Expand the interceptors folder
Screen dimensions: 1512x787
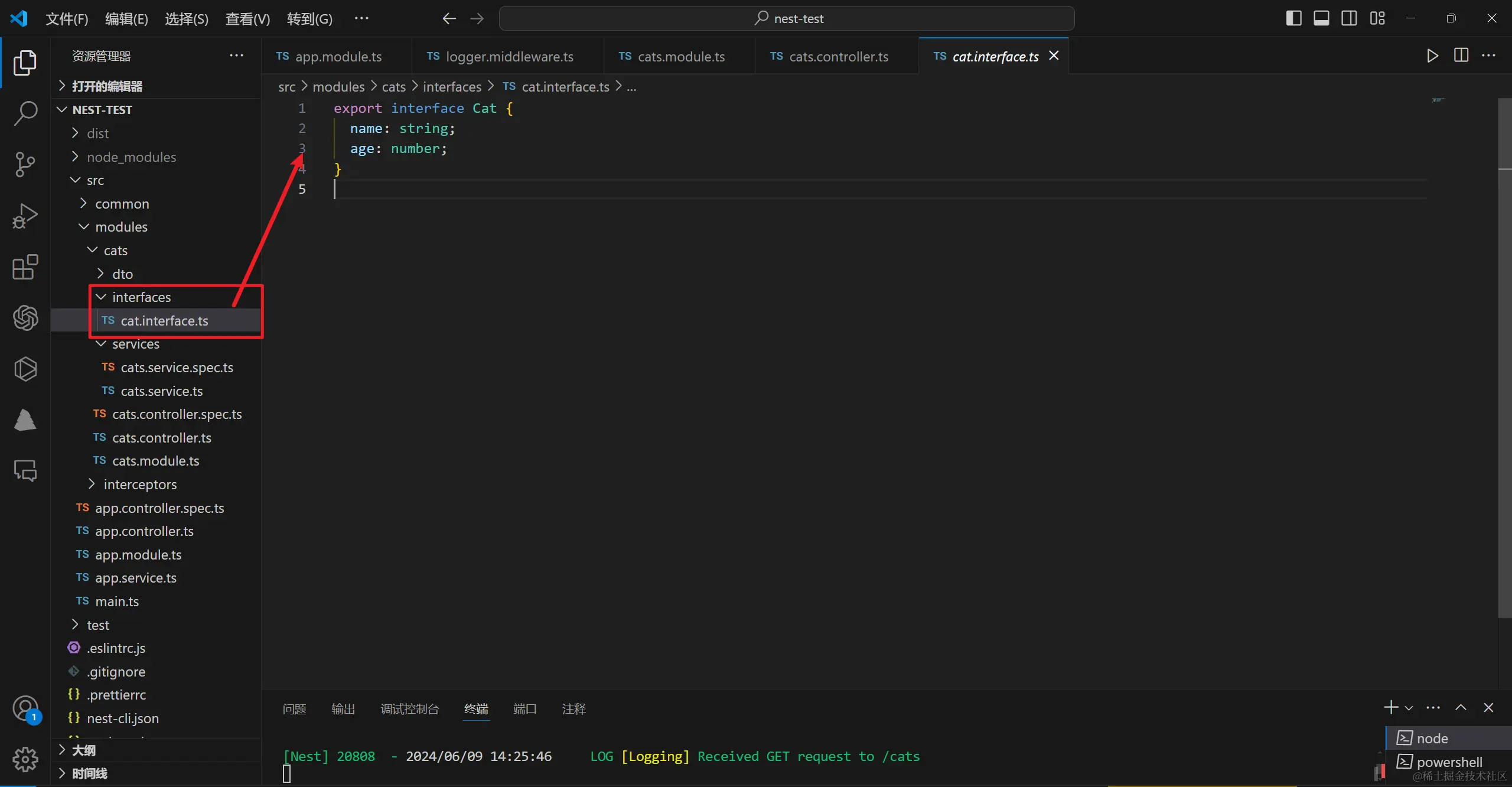tap(157, 484)
